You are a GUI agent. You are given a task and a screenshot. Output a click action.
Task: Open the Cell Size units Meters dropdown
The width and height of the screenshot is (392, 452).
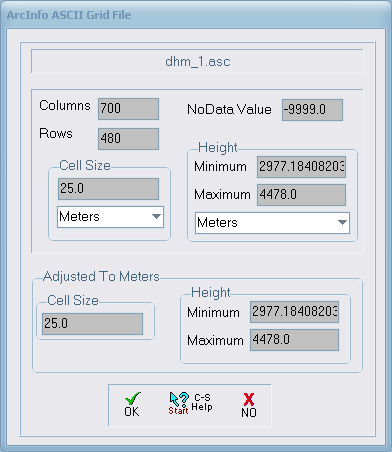[110, 217]
